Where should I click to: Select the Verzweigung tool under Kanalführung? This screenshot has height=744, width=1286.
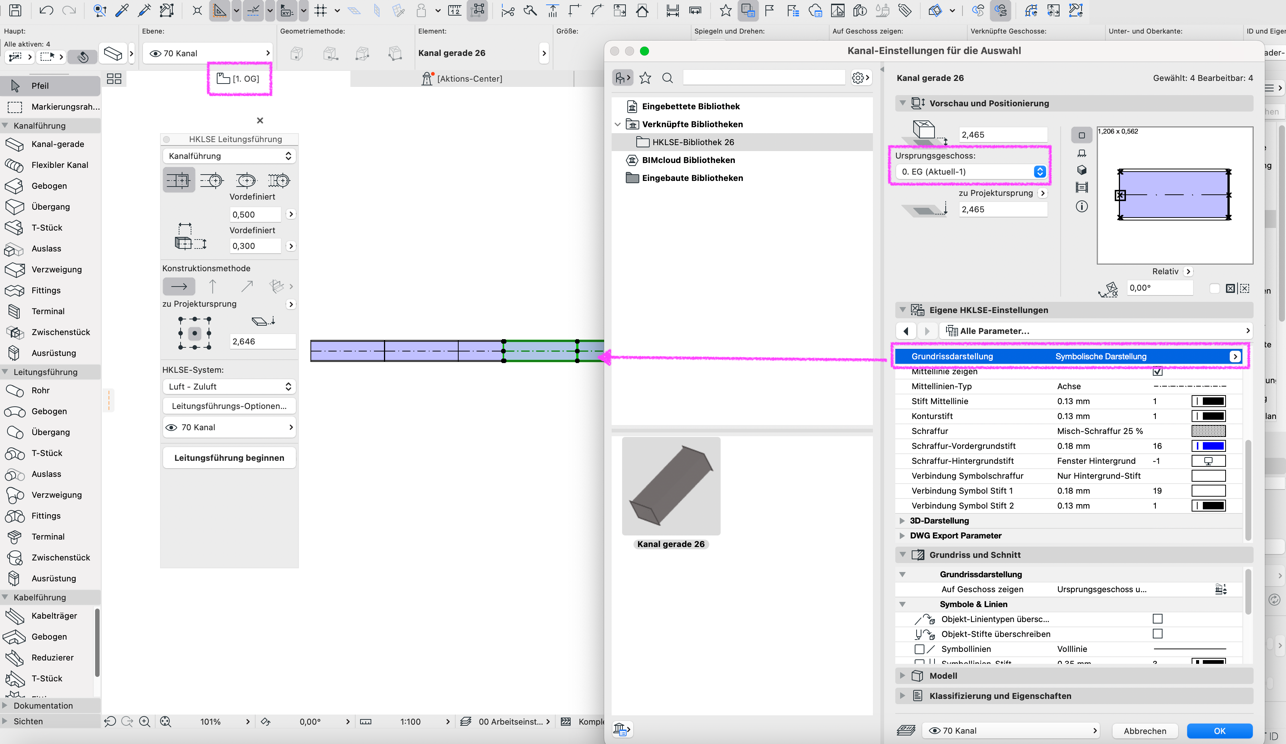pos(50,269)
